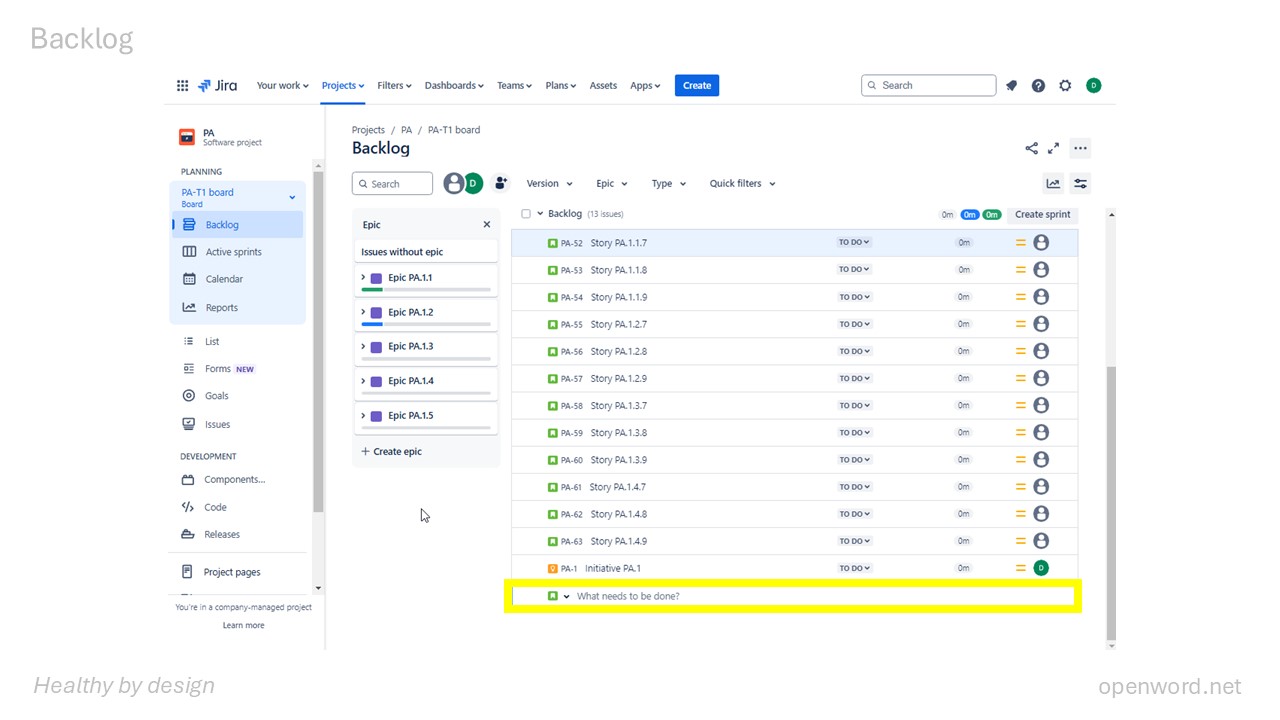Open Projects dropdown menu
1280x720 pixels.
pyautogui.click(x=343, y=86)
